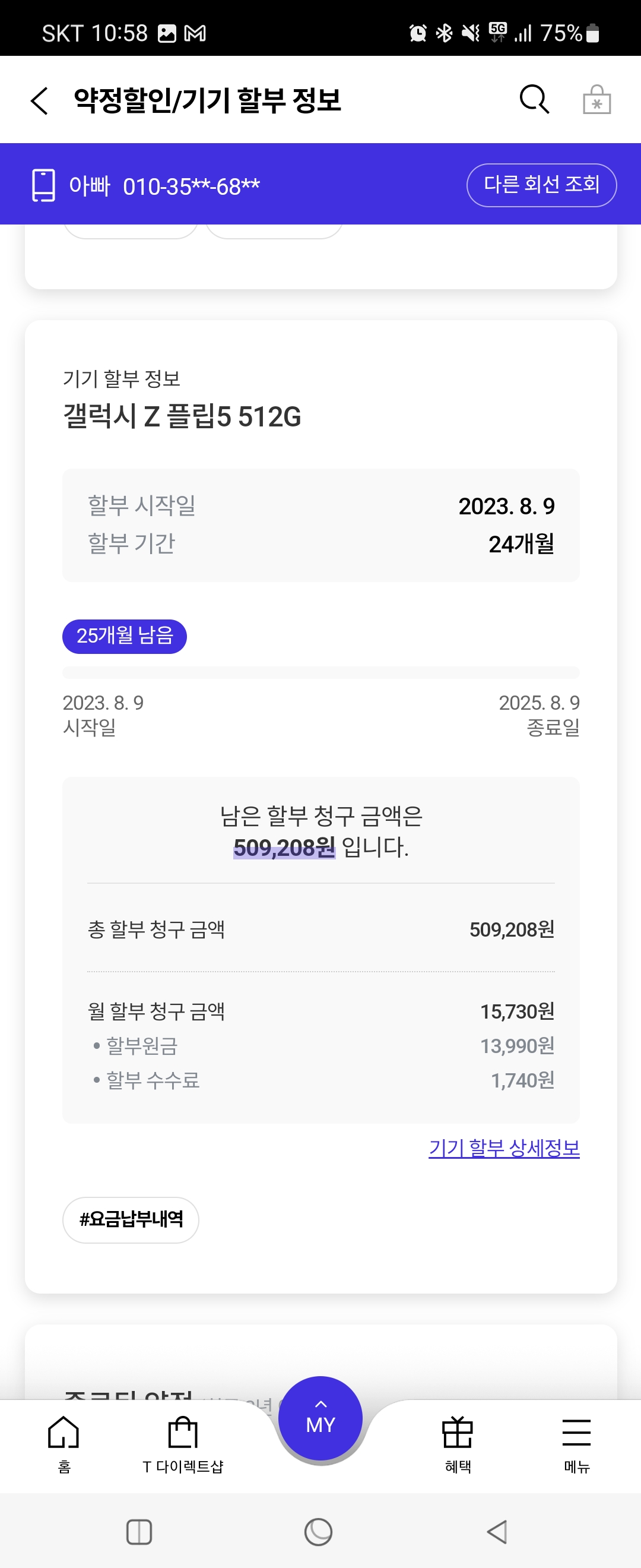Image resolution: width=641 pixels, height=1568 pixels.
Task: Tap 아빠 010-35**-68** line number
Action: (x=164, y=186)
